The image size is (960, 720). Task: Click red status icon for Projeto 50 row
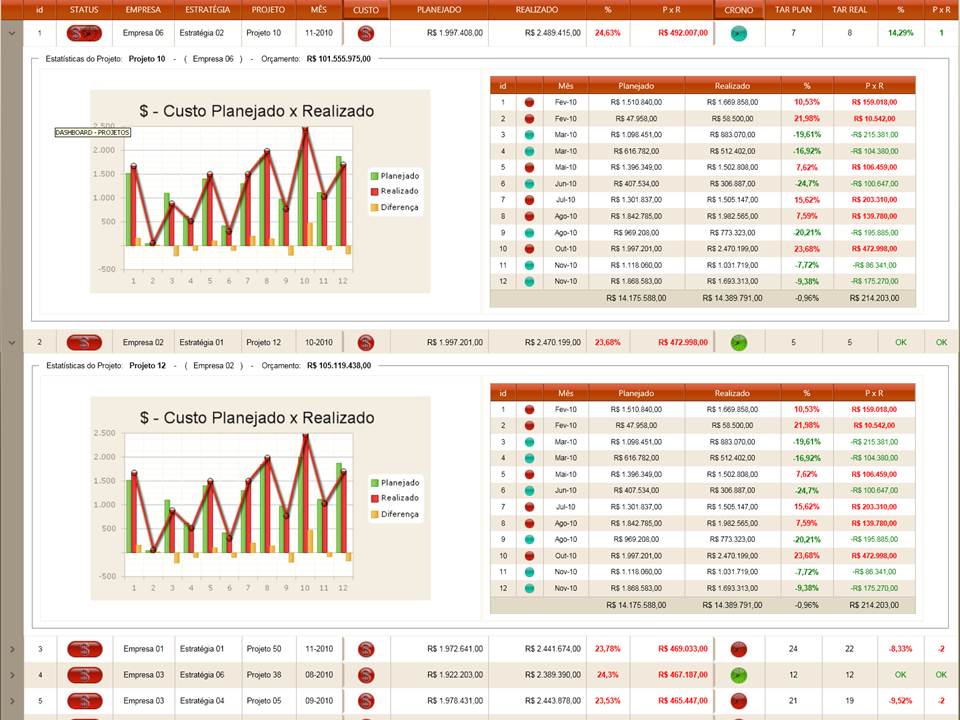84,649
